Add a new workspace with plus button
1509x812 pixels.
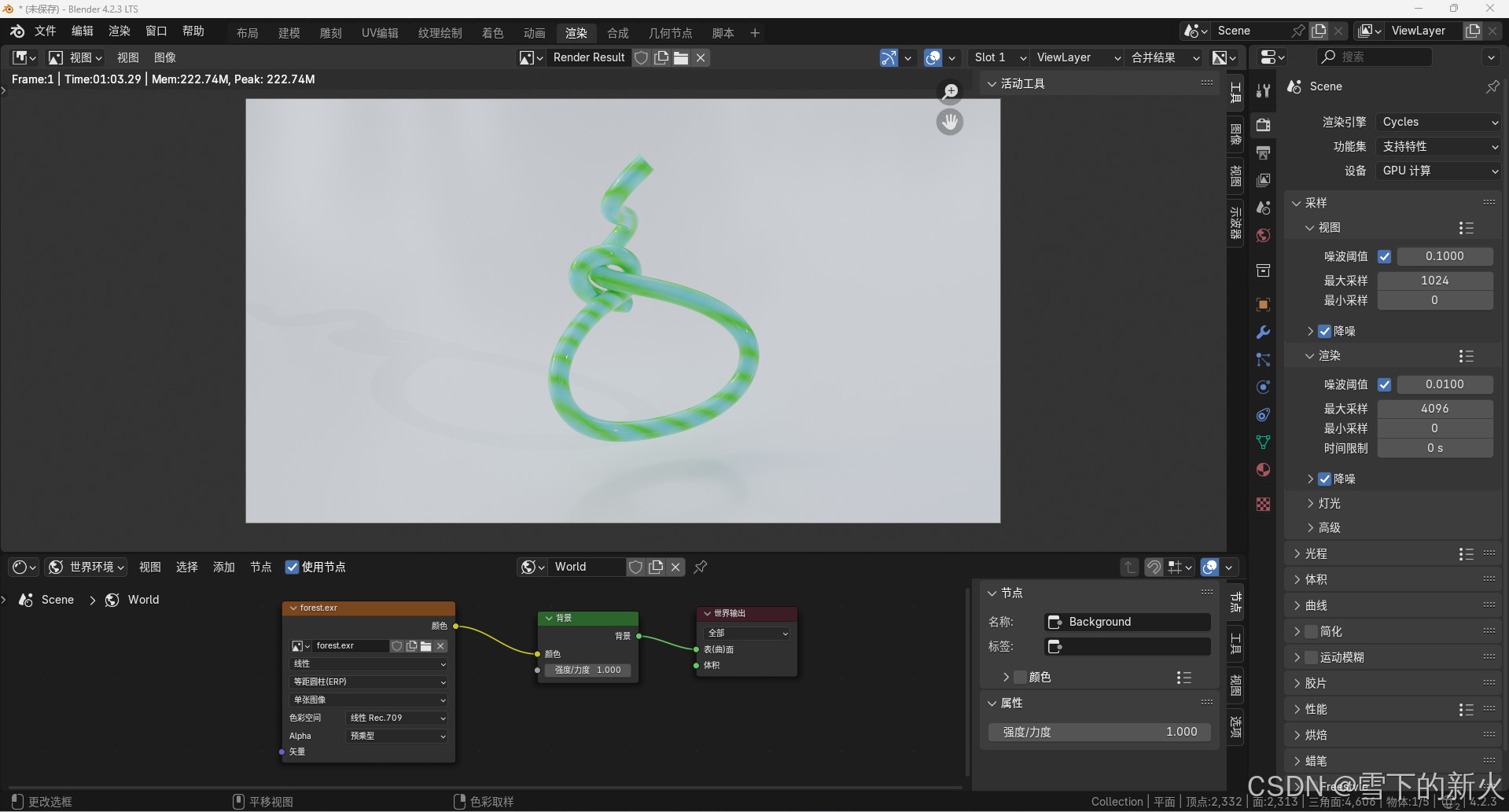point(755,33)
